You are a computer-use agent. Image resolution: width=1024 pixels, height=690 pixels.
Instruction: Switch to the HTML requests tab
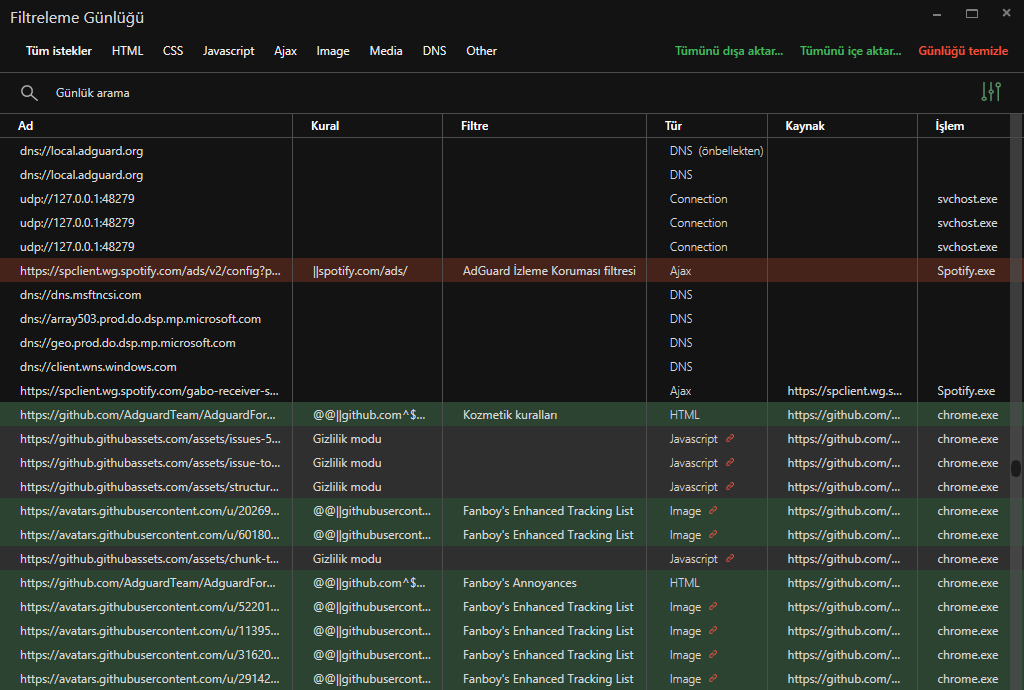pos(127,50)
